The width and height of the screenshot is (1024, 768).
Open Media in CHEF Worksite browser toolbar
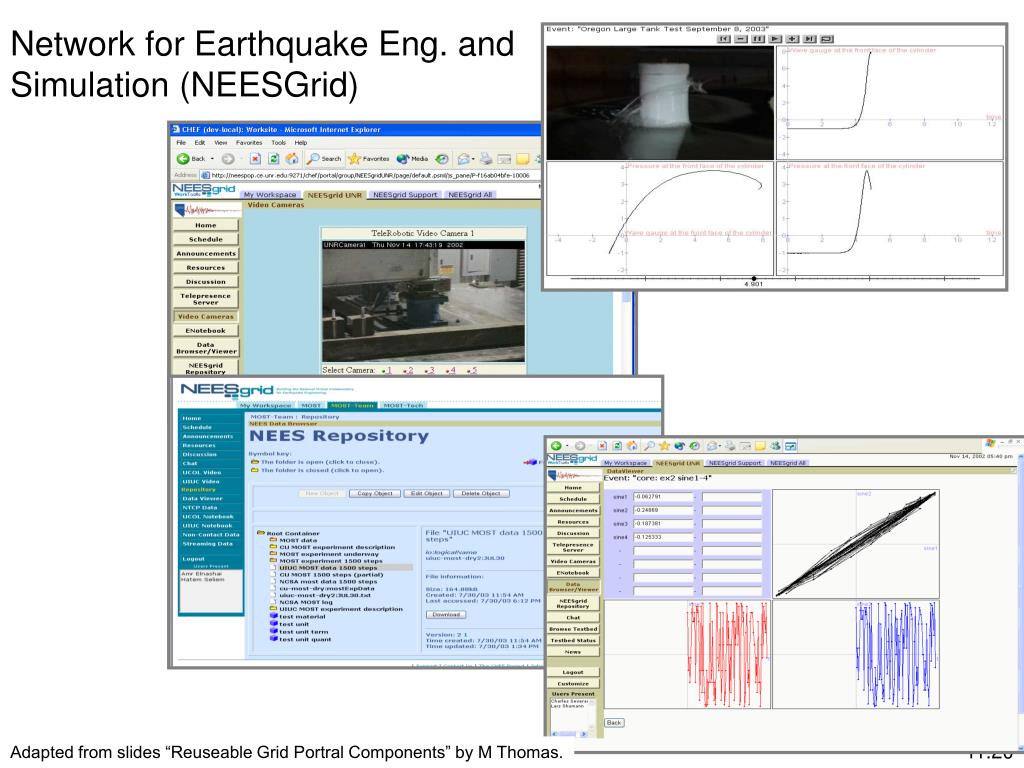pyautogui.click(x=412, y=159)
